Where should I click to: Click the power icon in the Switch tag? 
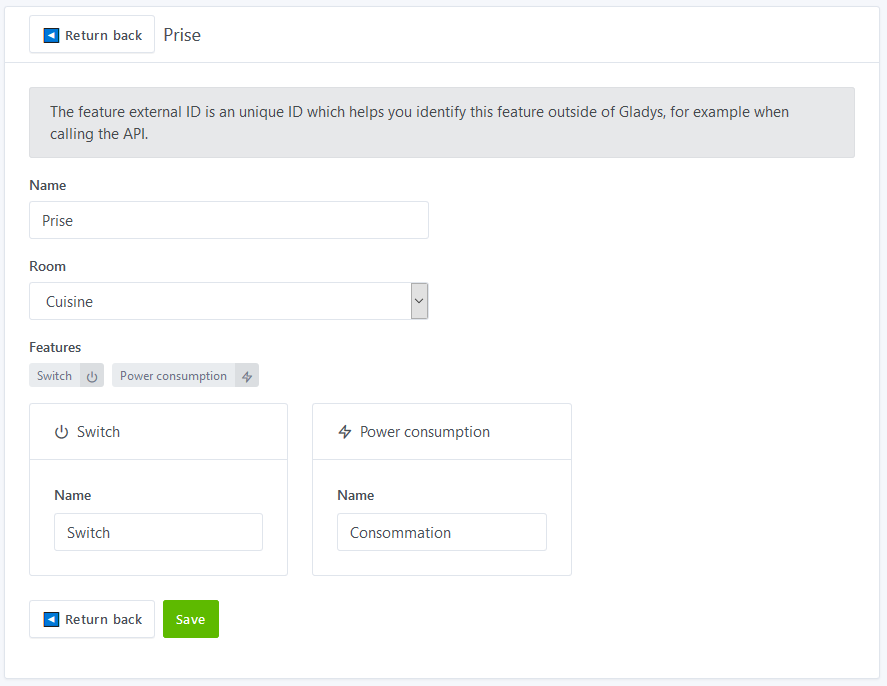[x=92, y=376]
